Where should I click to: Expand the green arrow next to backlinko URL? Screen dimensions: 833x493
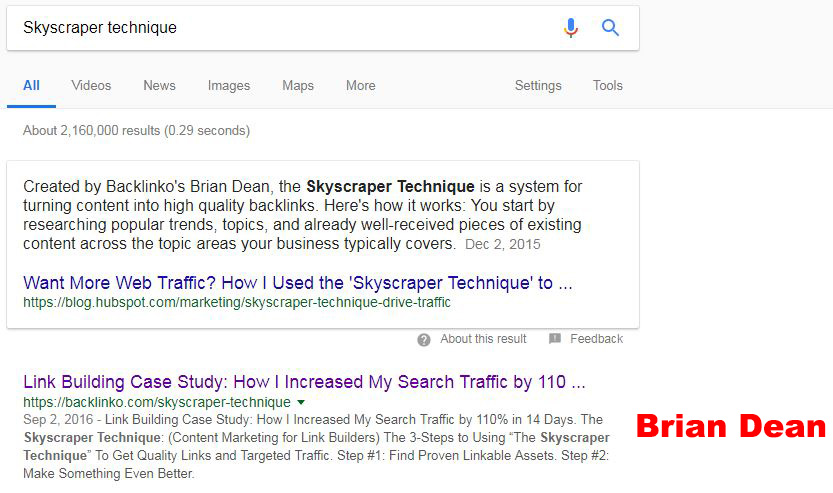301,402
